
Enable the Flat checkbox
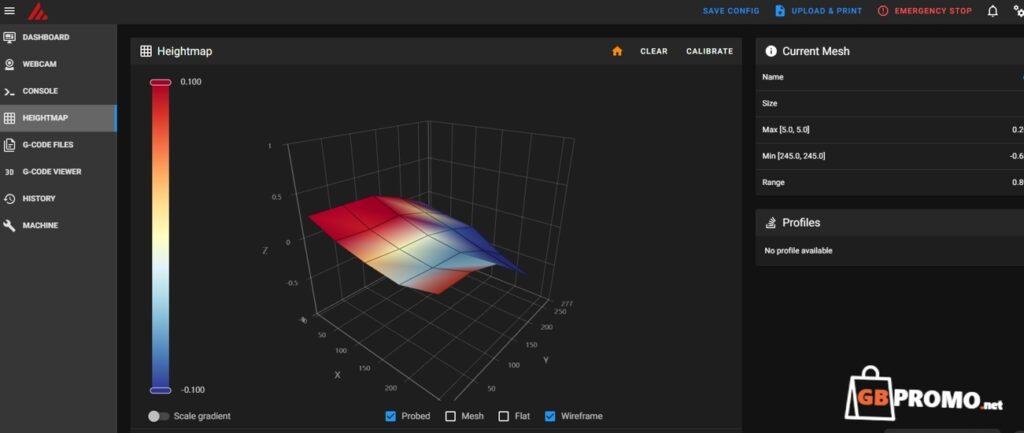pyautogui.click(x=503, y=416)
